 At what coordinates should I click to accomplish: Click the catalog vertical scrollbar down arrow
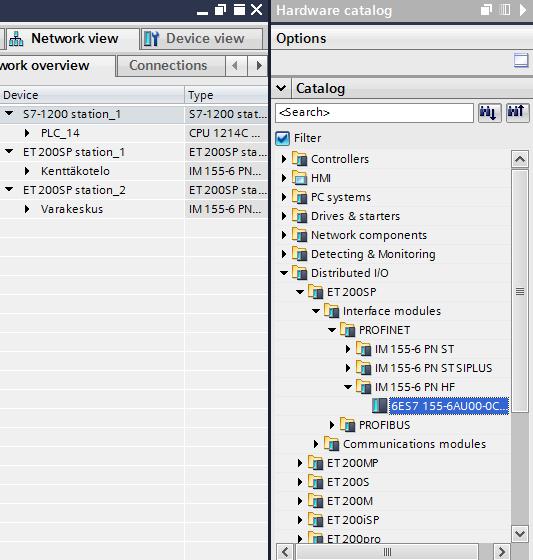[520, 534]
